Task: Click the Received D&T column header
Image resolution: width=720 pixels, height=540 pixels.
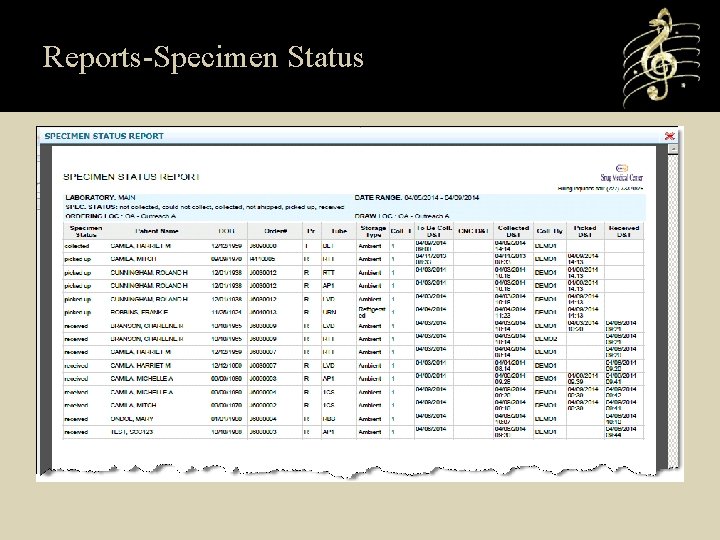Action: (x=624, y=231)
